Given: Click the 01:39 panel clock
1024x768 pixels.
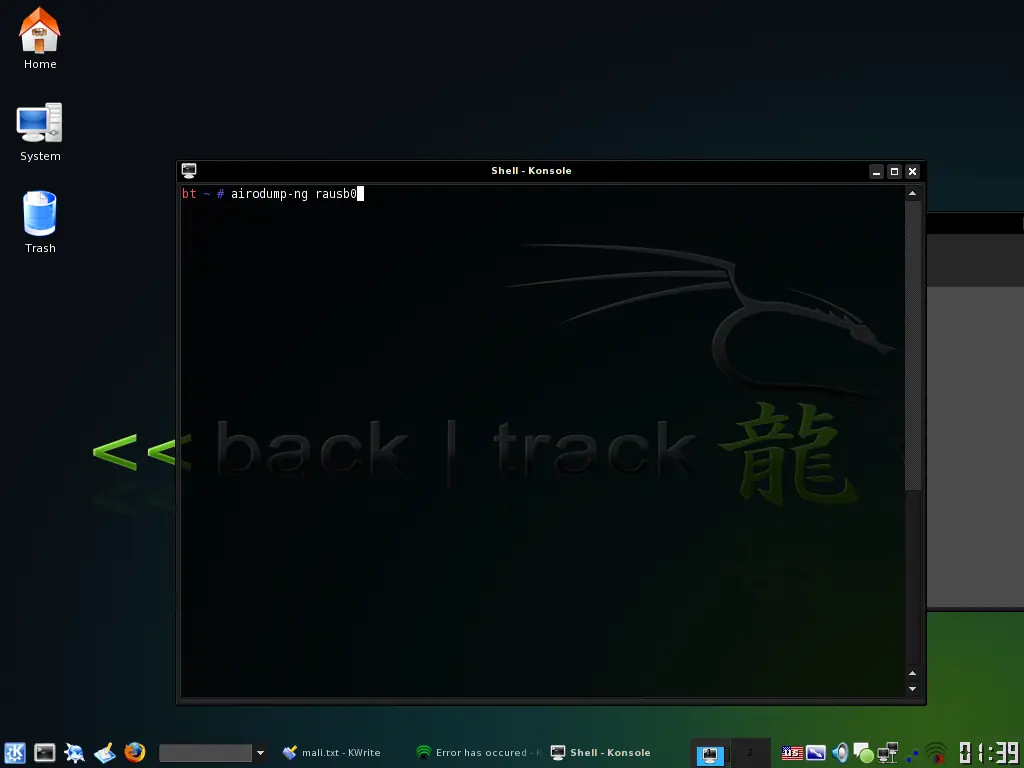Looking at the screenshot, I should tap(989, 752).
